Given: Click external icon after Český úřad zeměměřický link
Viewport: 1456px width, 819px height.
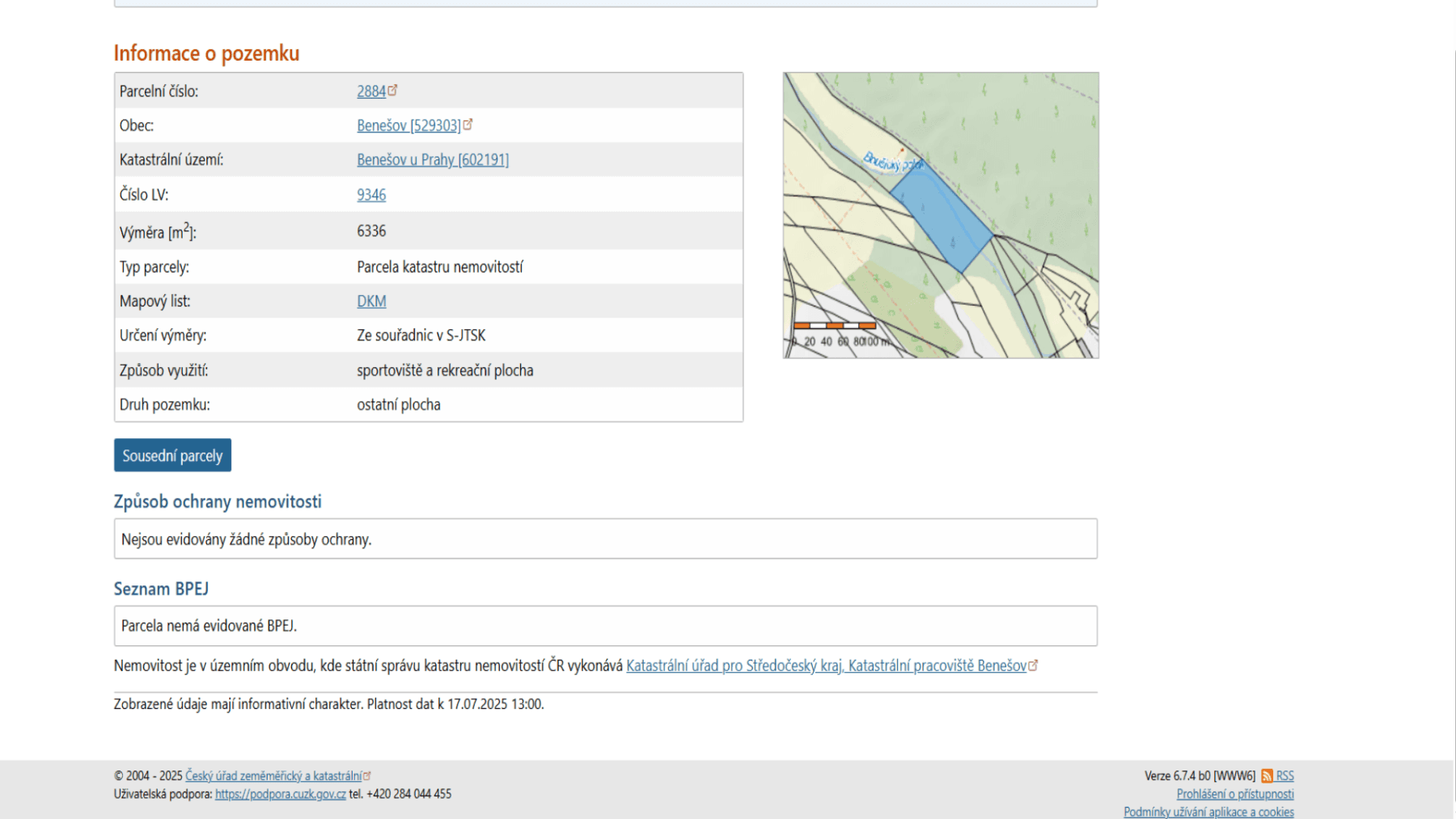Looking at the screenshot, I should pos(367,775).
